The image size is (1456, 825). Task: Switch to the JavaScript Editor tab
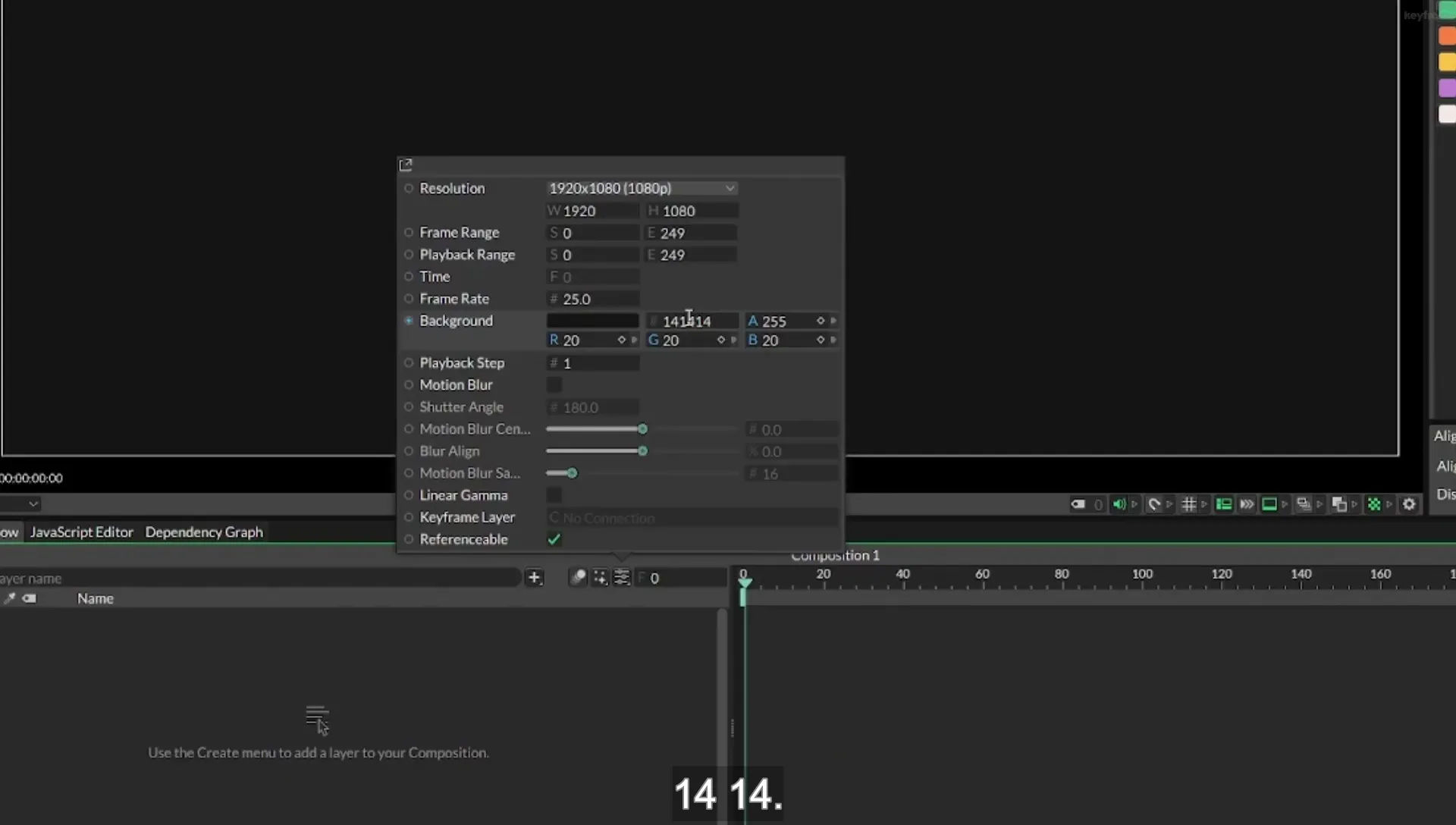[81, 532]
